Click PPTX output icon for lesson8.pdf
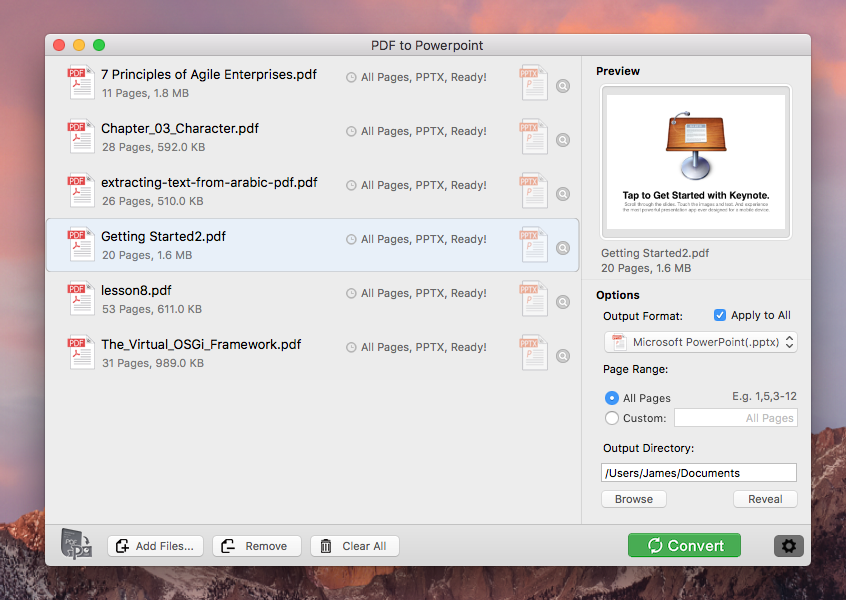Screen dimensions: 846x600 [x=534, y=298]
